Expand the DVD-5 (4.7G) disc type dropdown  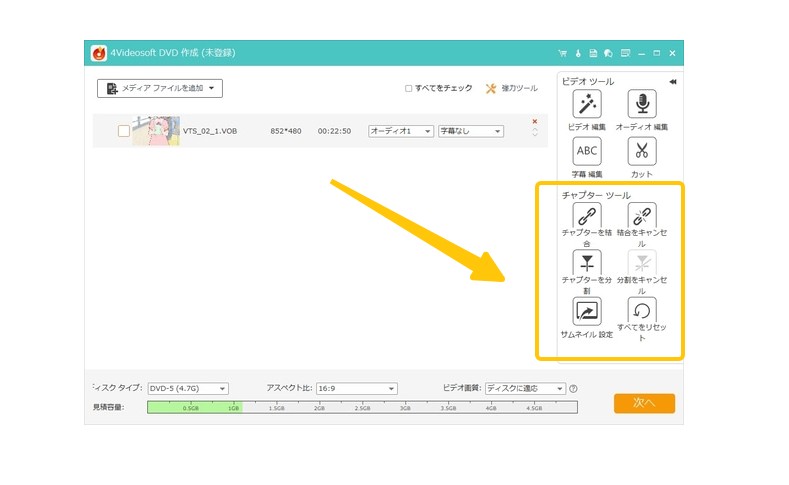[188, 388]
